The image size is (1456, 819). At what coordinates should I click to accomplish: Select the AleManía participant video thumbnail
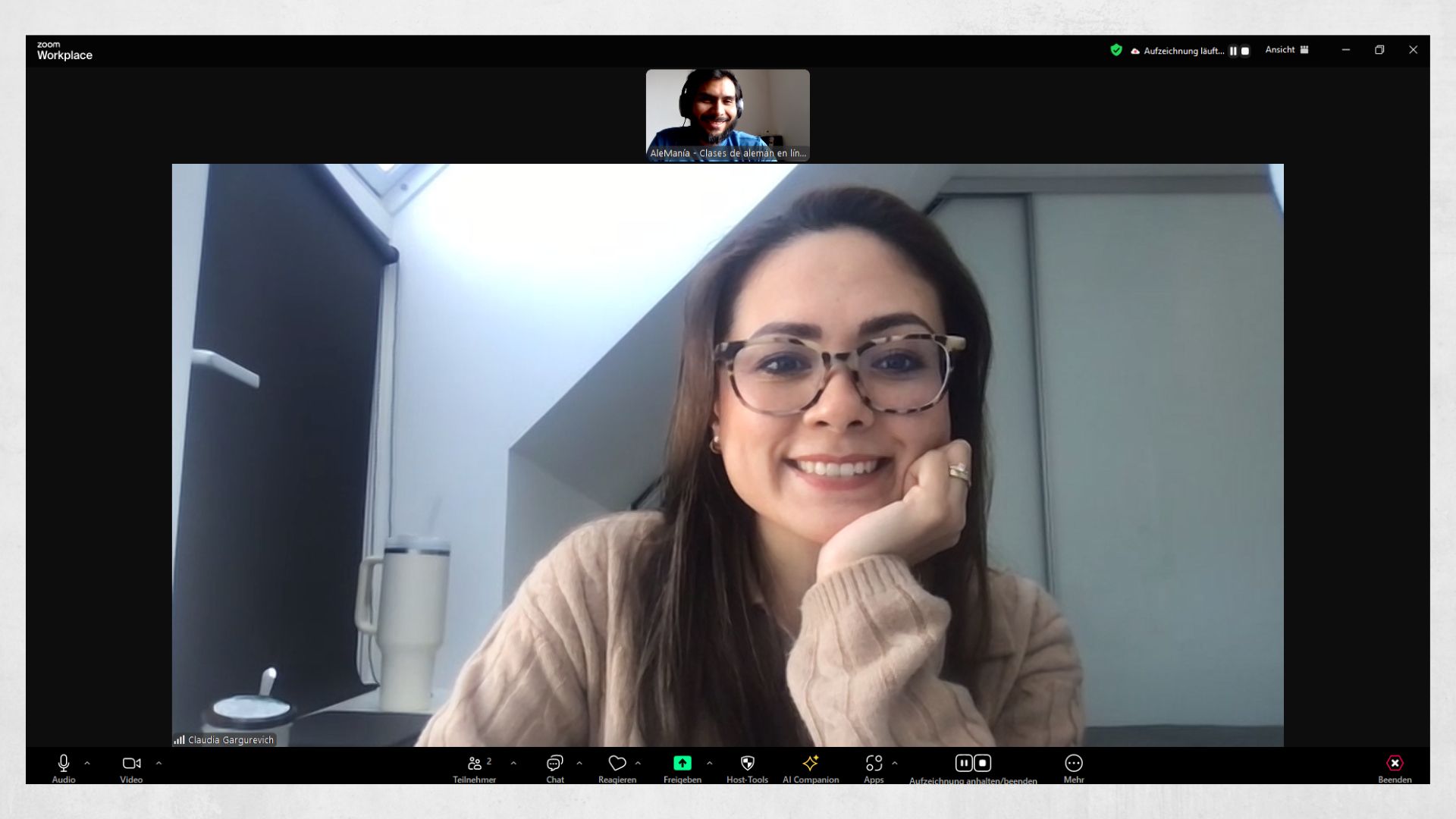point(727,114)
